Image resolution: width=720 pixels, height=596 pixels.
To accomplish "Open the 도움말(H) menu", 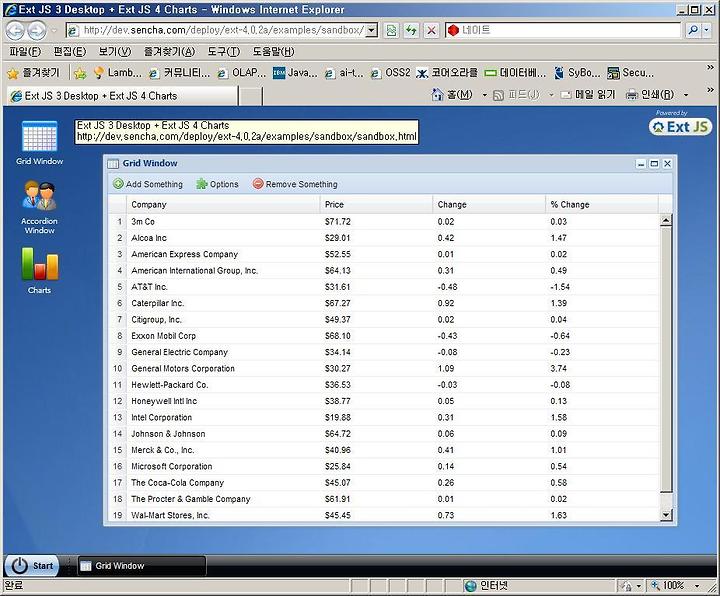I will point(273,51).
